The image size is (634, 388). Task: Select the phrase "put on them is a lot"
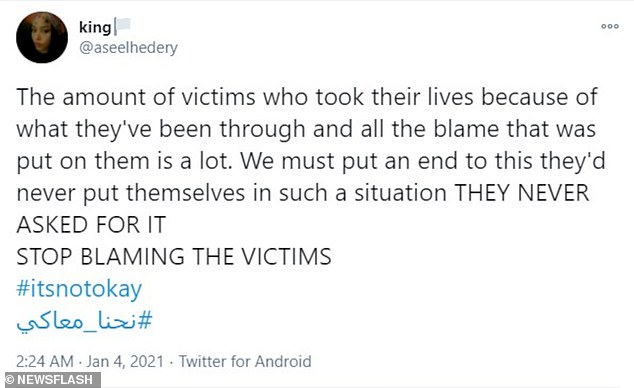pos(125,162)
